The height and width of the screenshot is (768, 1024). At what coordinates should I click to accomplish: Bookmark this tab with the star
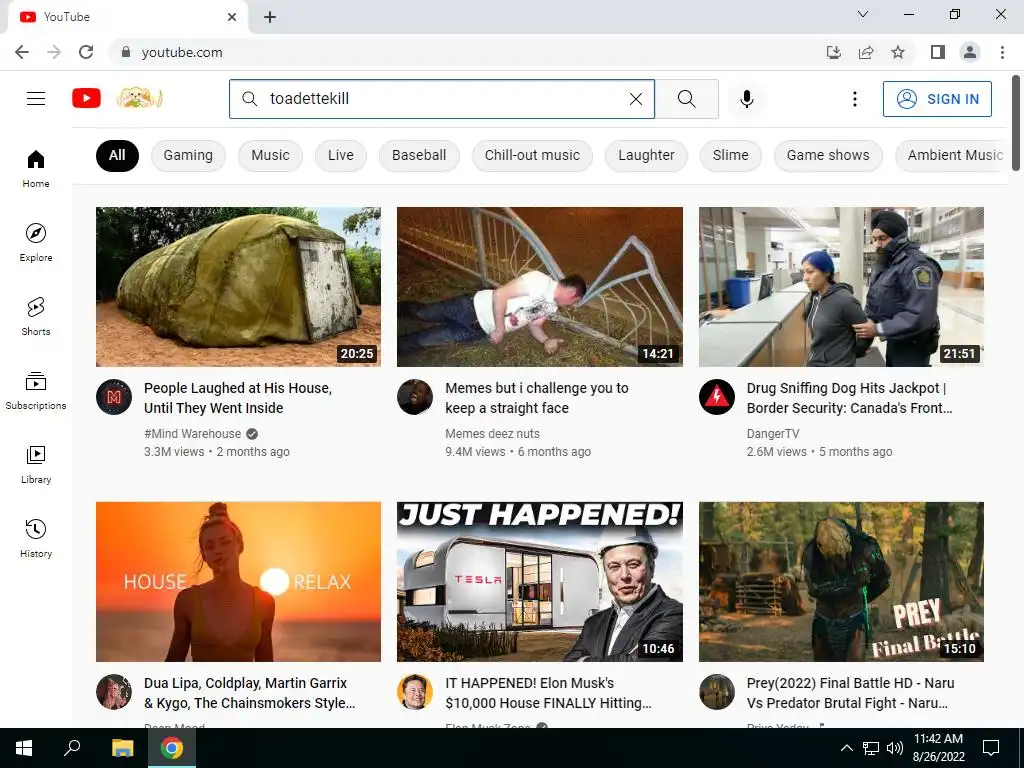pos(898,52)
